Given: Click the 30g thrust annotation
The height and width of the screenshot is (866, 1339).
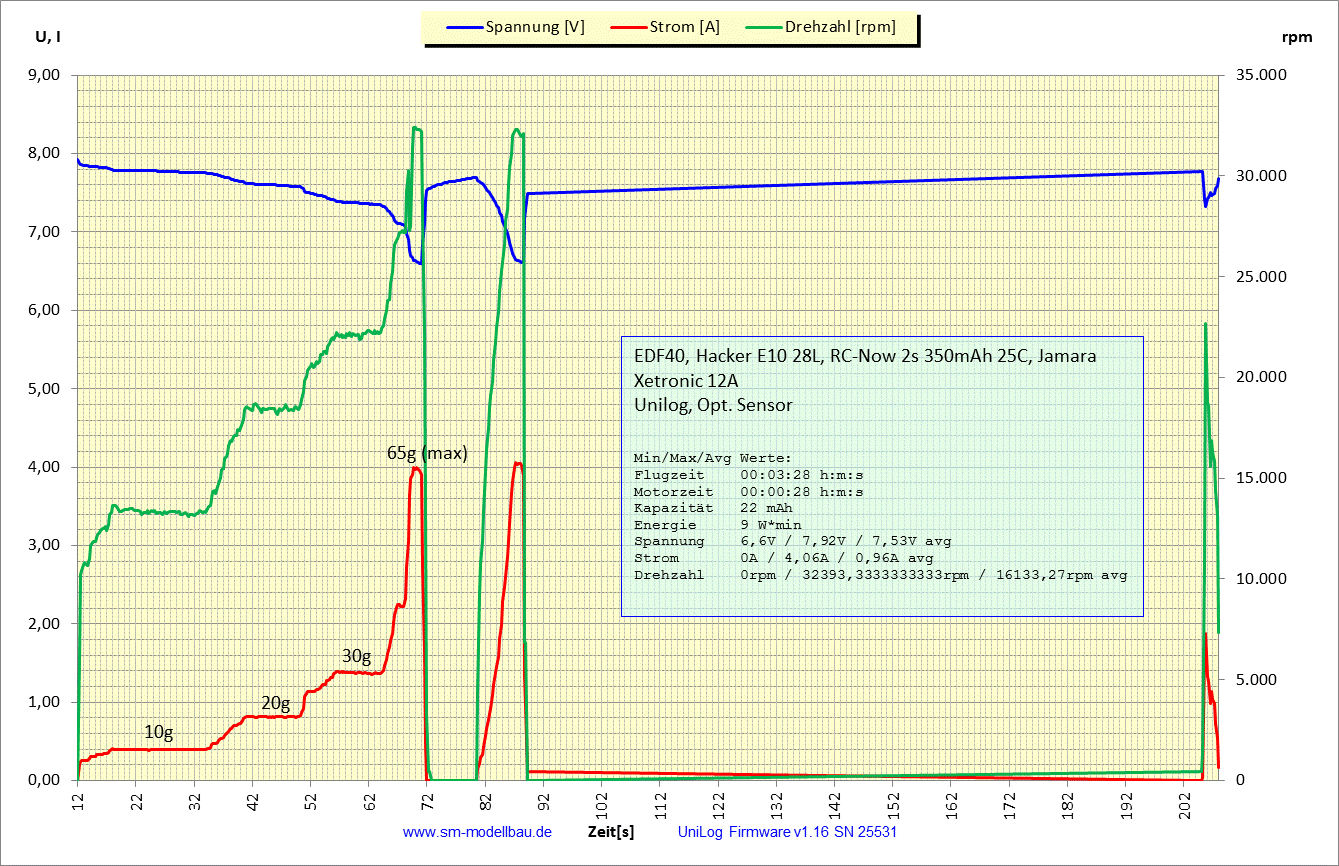Looking at the screenshot, I should 356,656.
